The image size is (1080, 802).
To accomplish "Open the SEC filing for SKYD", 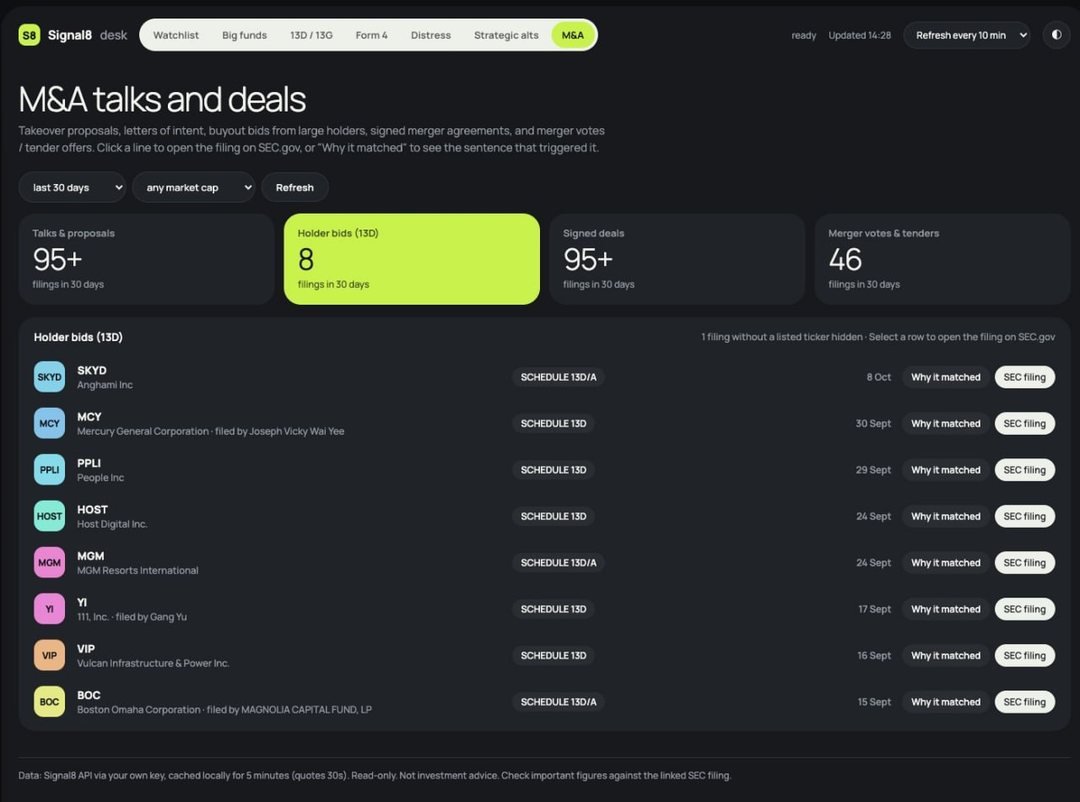I will (1024, 377).
